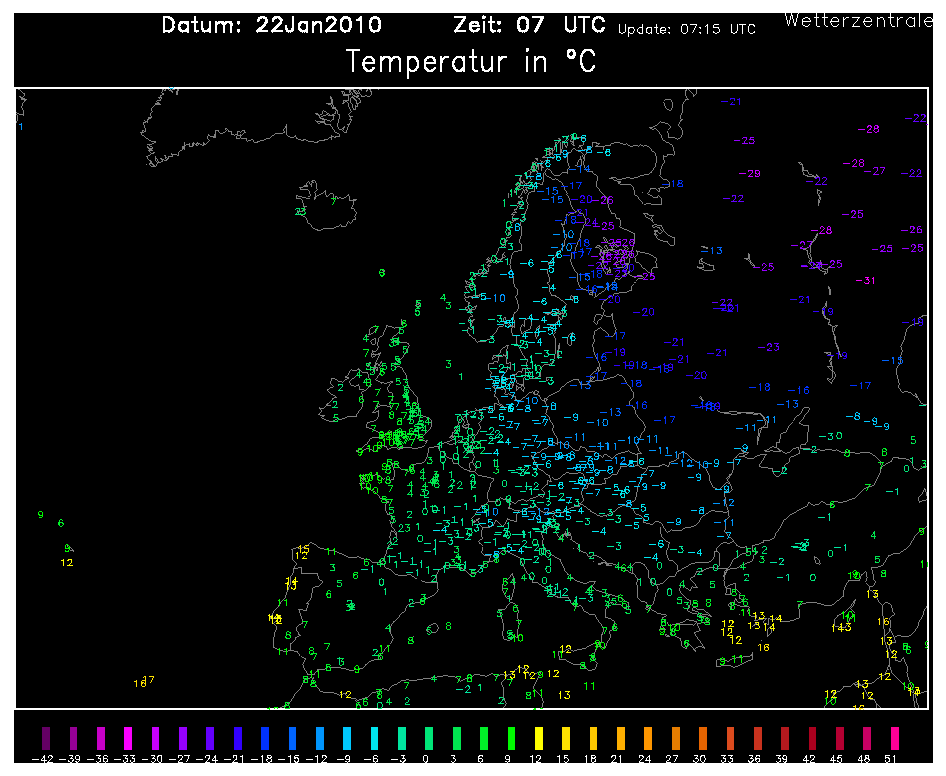946x776 pixels.
Task: Click the Wetterzentrale label
Action: (860, 20)
